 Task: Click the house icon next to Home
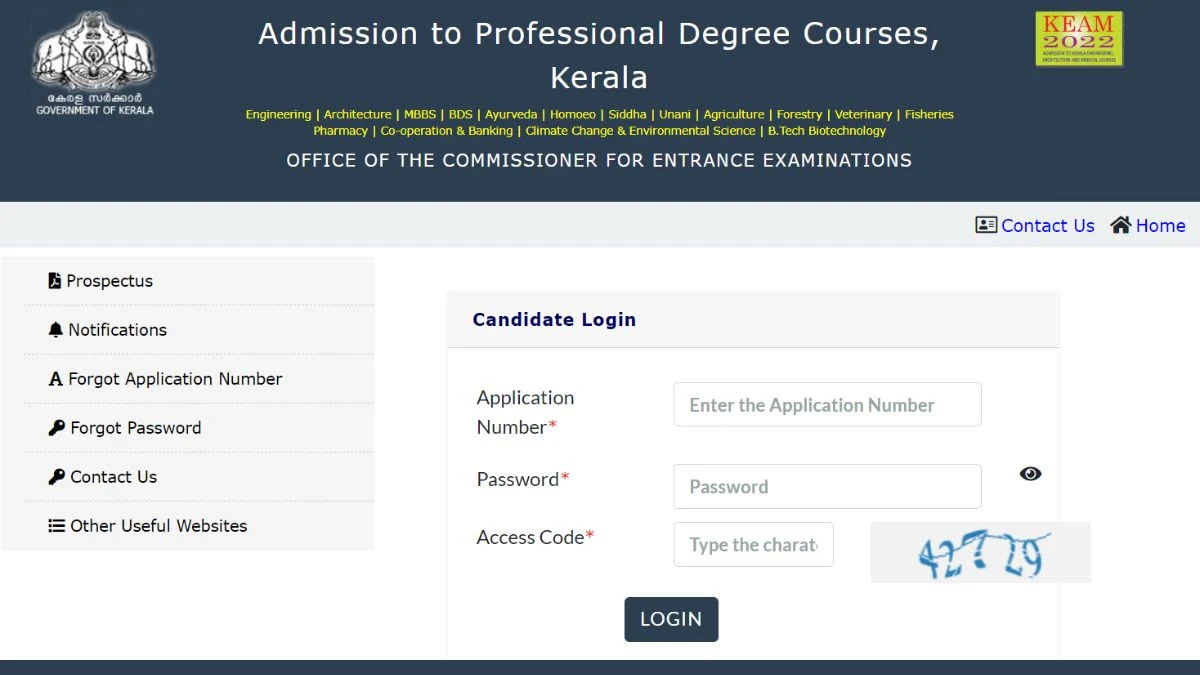point(1121,225)
